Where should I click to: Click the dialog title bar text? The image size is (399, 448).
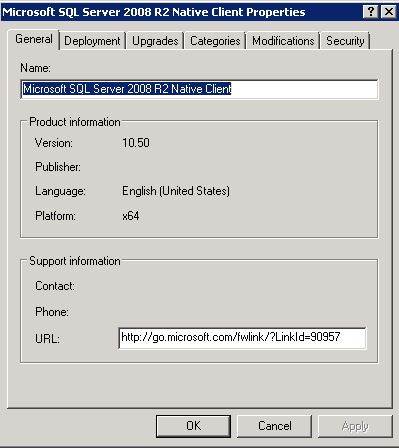154,12
